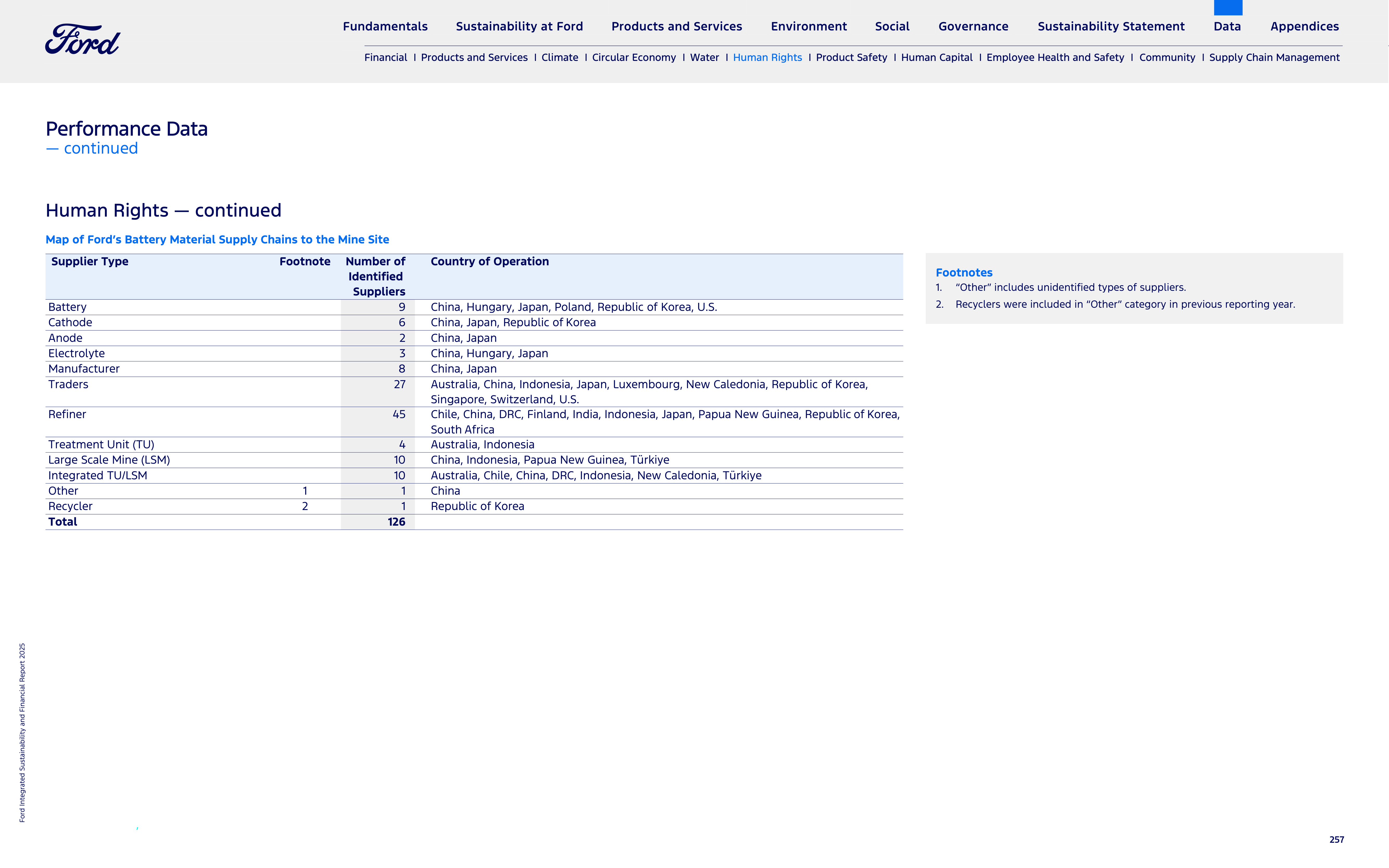This screenshot has height=868, width=1389.
Task: Select the Large Scale Mine (LSM) row label
Action: 109,460
